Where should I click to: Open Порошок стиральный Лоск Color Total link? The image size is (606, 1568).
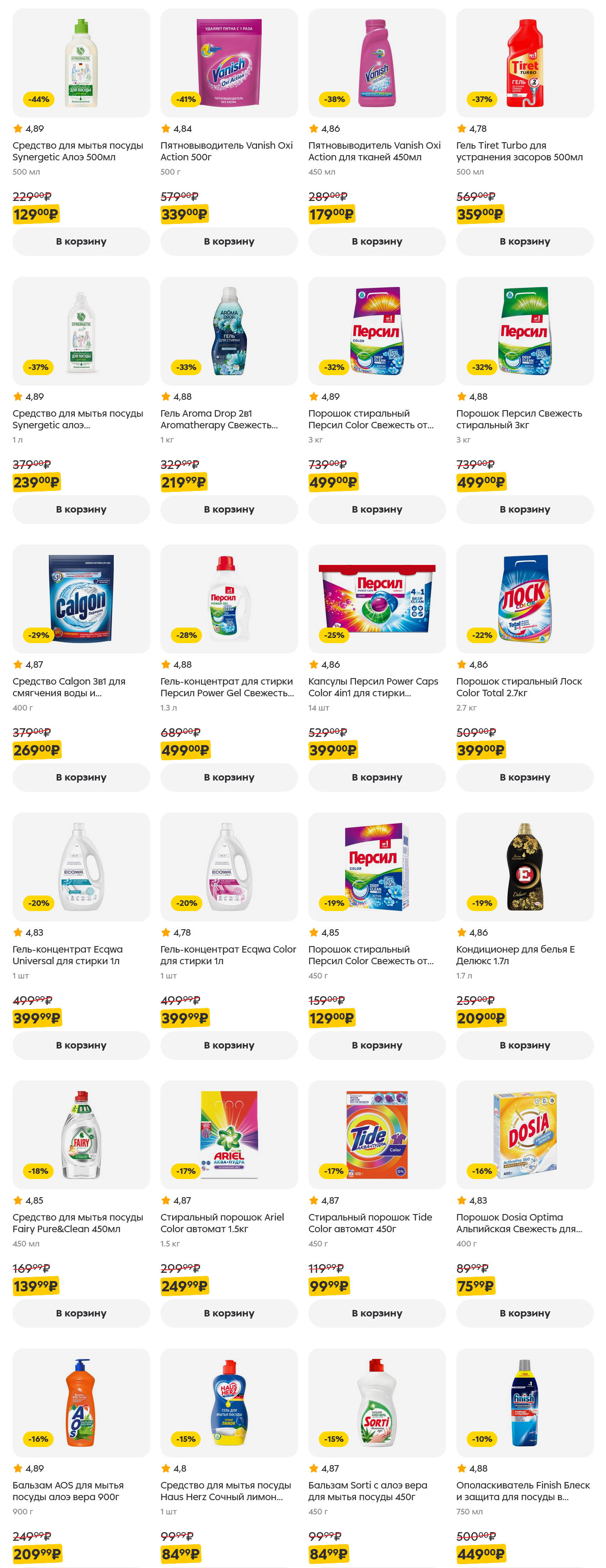tap(519, 687)
